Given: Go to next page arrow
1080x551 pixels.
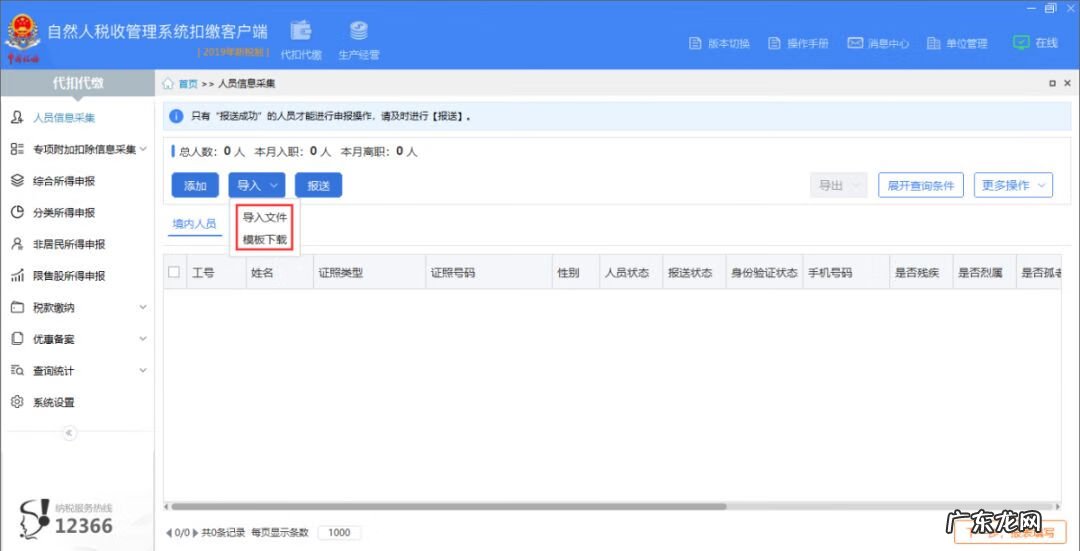Looking at the screenshot, I should 195,532.
